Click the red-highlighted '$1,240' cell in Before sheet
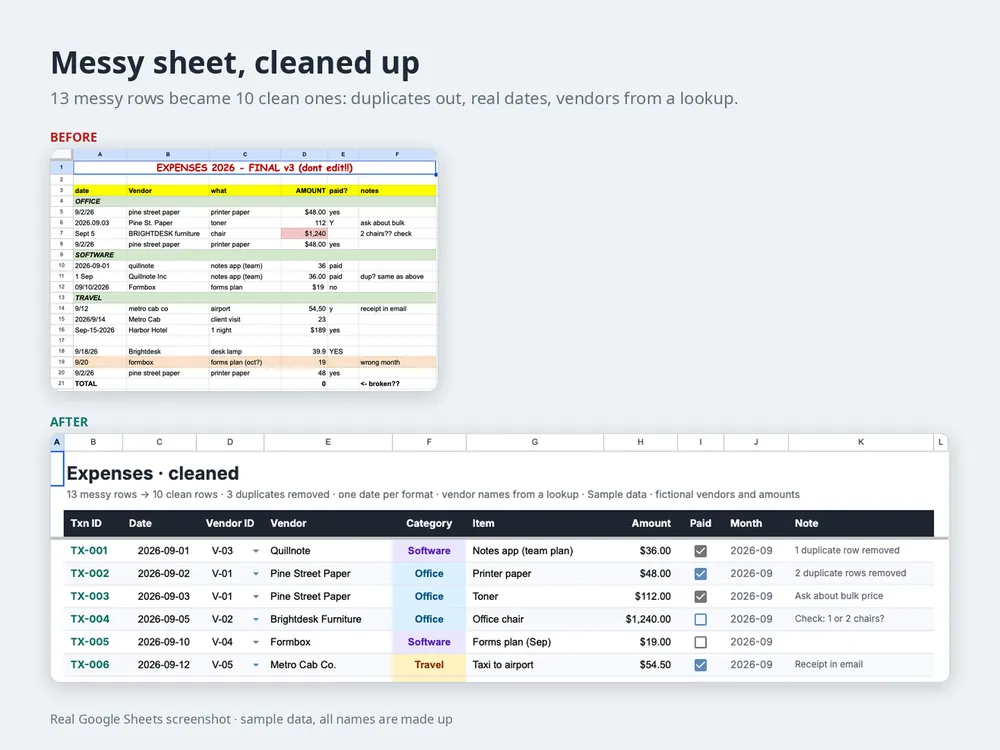 [305, 233]
